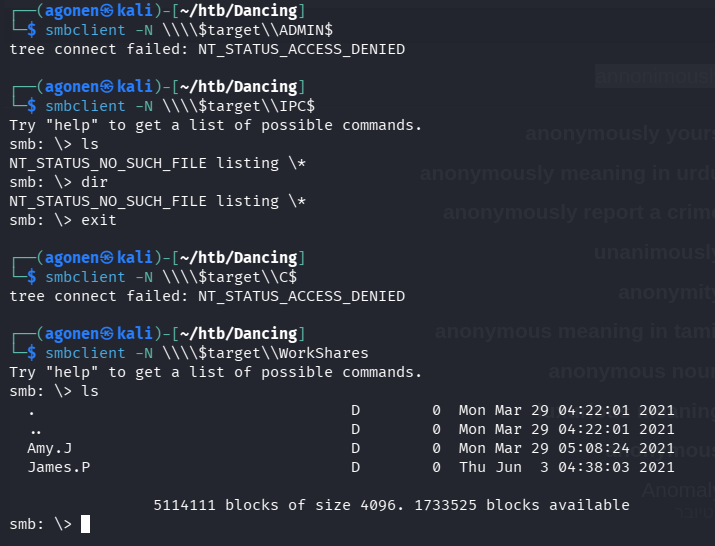
Task: Click the 'anonymity' background suggestion
Action: 665,292
